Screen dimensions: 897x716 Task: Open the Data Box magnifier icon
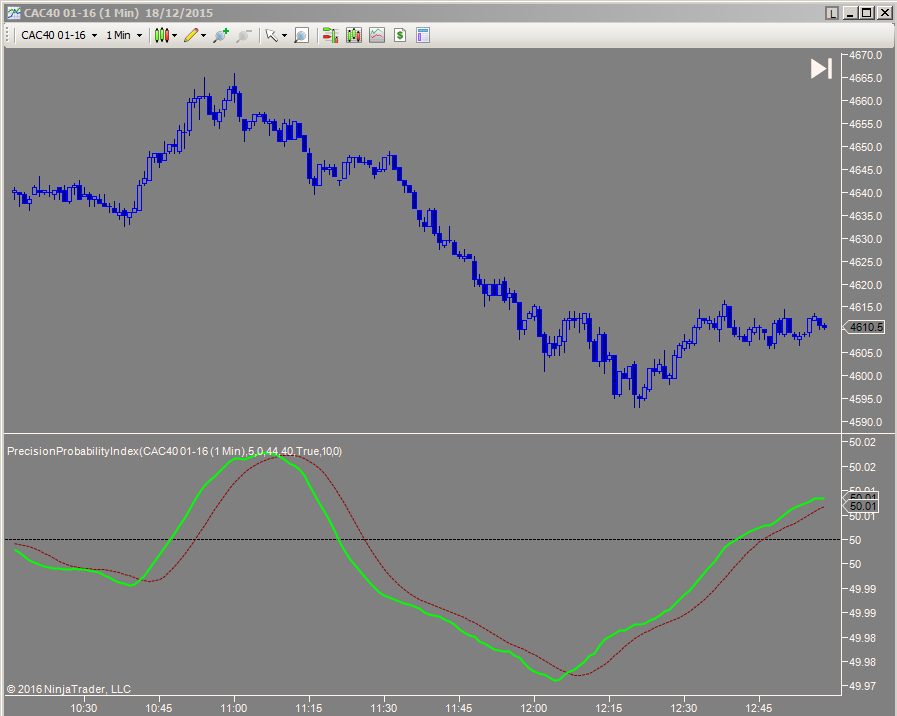coord(302,35)
